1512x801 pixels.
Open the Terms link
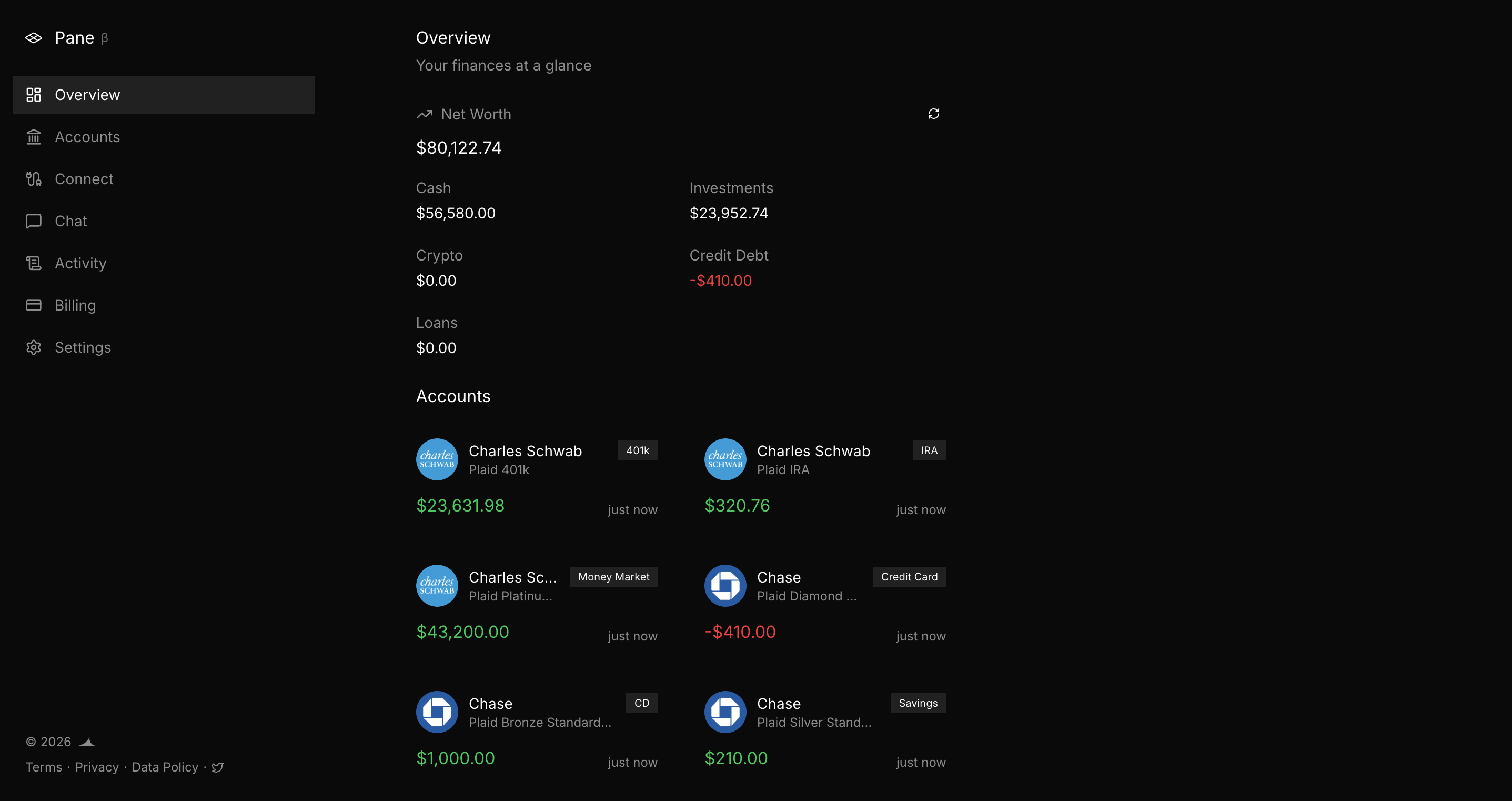pyautogui.click(x=44, y=767)
